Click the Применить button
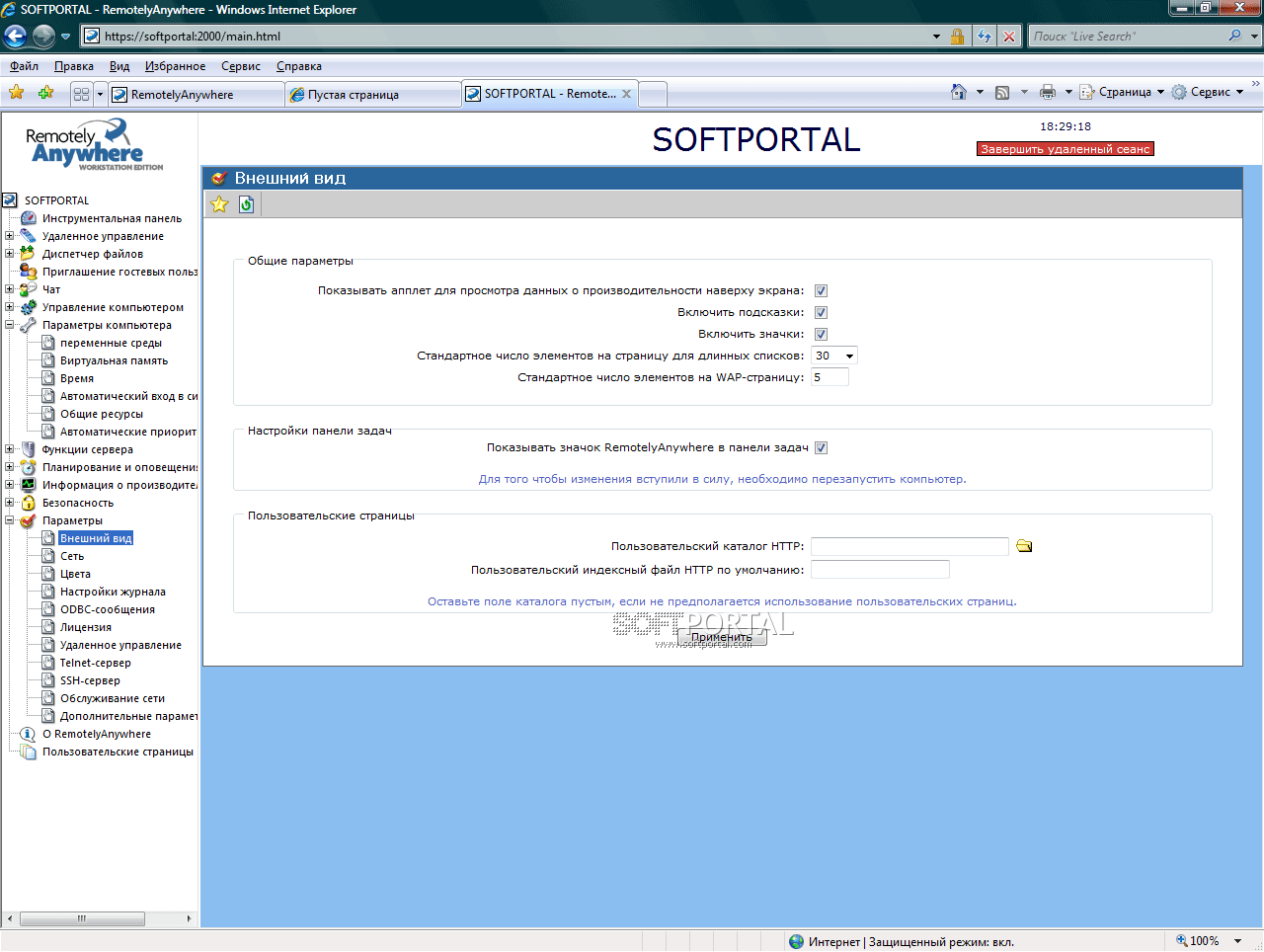The height and width of the screenshot is (952, 1264). click(x=722, y=637)
